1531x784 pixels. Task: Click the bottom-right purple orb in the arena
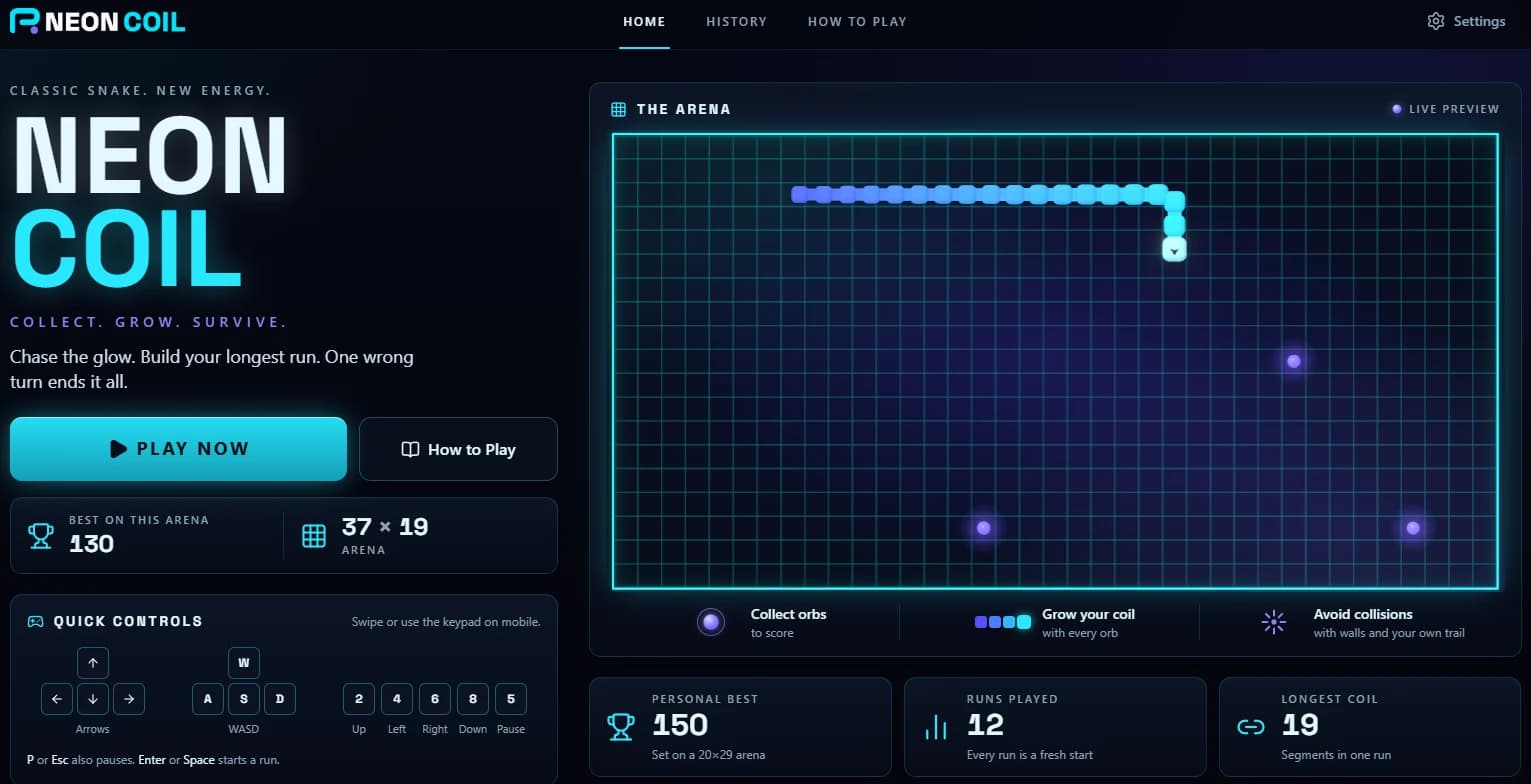pos(1413,528)
